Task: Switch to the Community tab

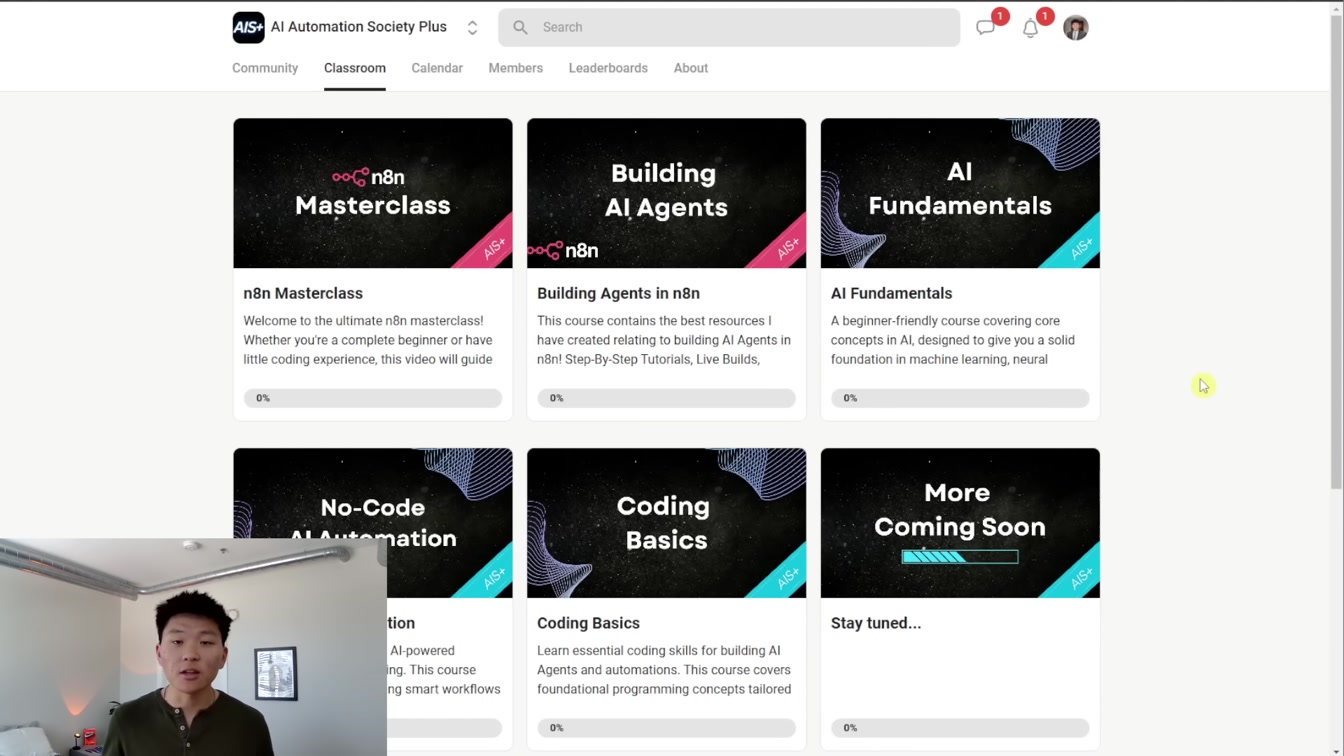Action: 265,68
